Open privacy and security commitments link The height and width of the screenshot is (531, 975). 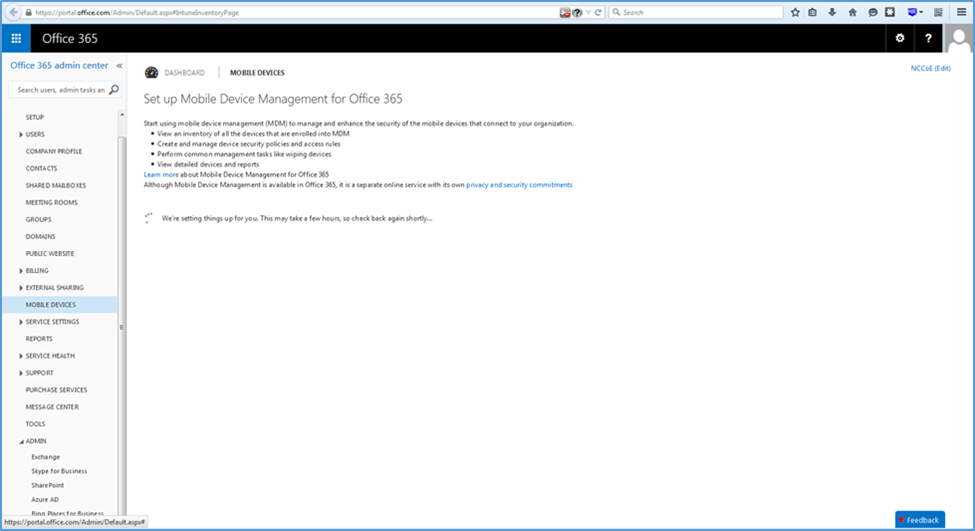[x=519, y=185]
